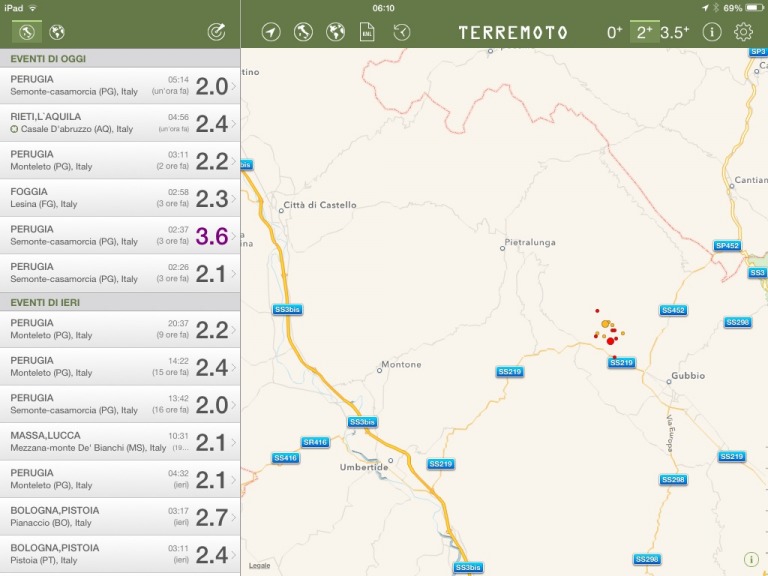Center map on my current location
768x576 pixels.
coord(271,32)
